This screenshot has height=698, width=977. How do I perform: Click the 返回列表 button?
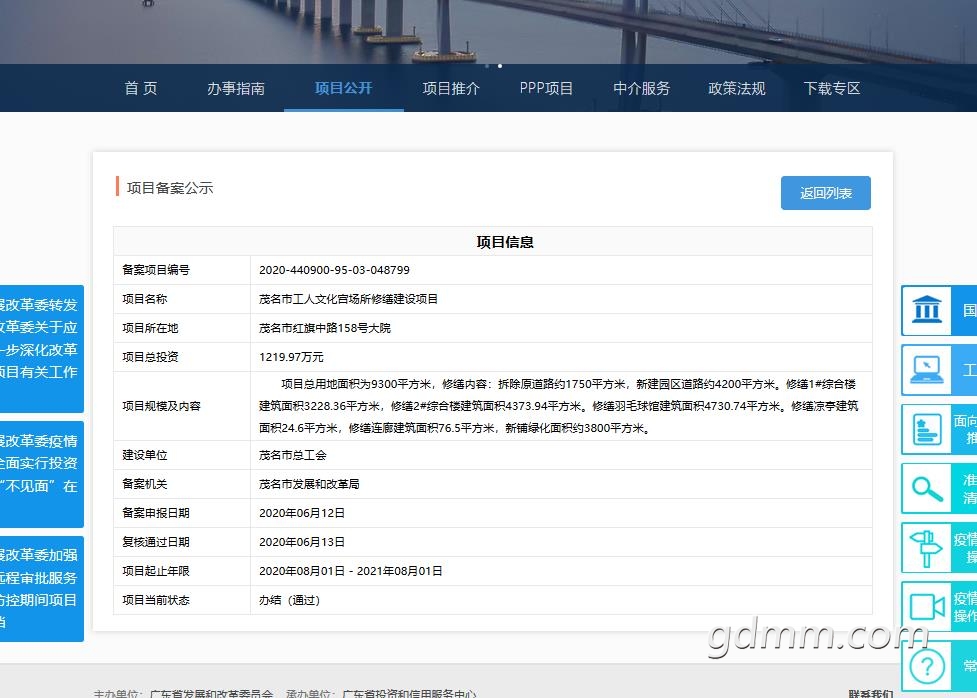coord(826,193)
